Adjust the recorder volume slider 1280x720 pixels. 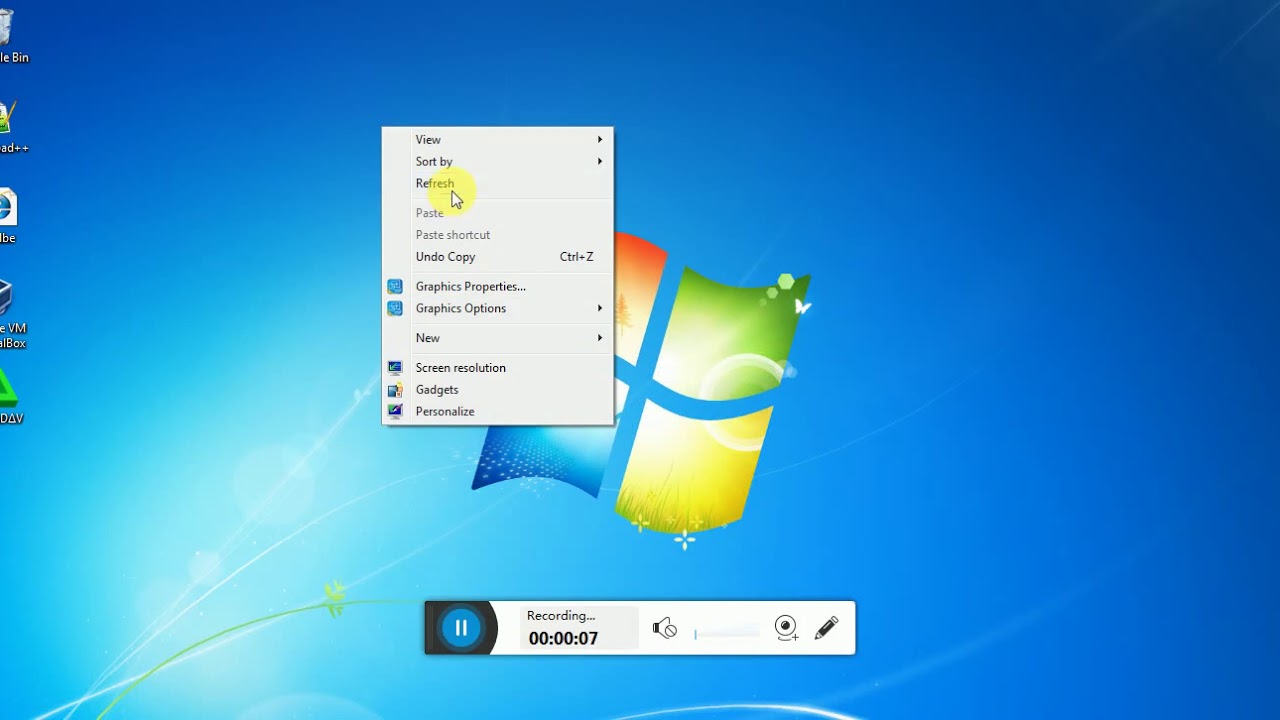point(726,632)
